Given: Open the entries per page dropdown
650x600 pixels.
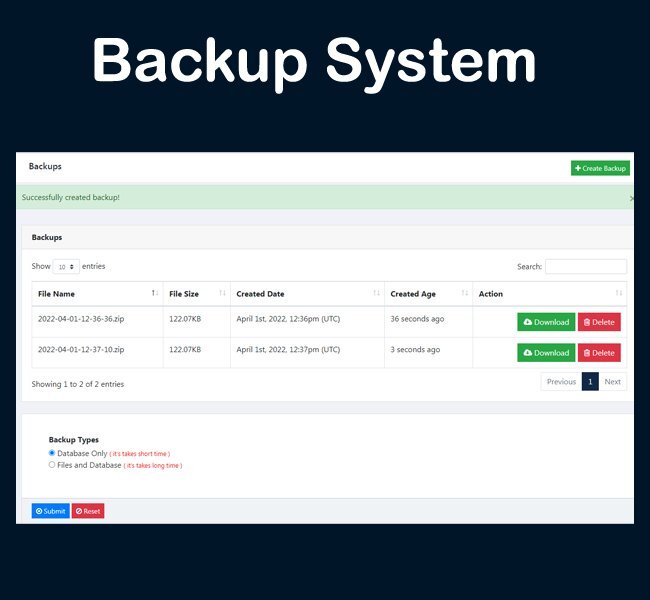Looking at the screenshot, I should pos(67,267).
